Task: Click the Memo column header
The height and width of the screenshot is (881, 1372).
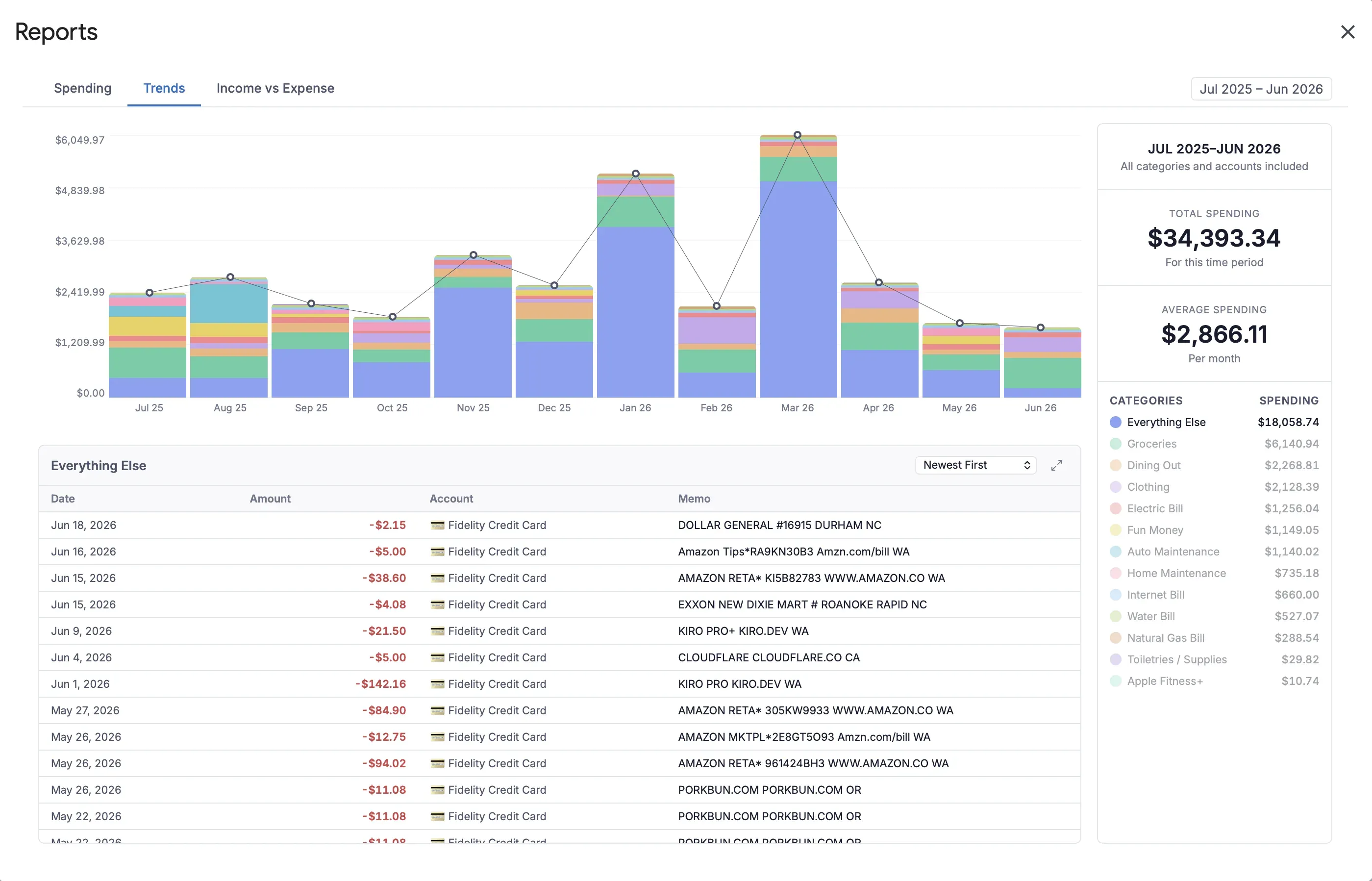Action: pos(694,498)
